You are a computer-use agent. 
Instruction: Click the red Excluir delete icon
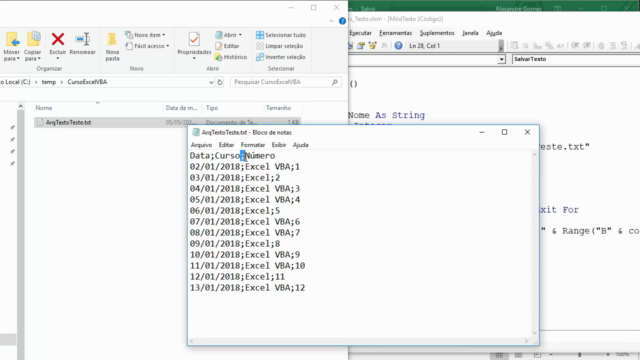tap(58, 40)
